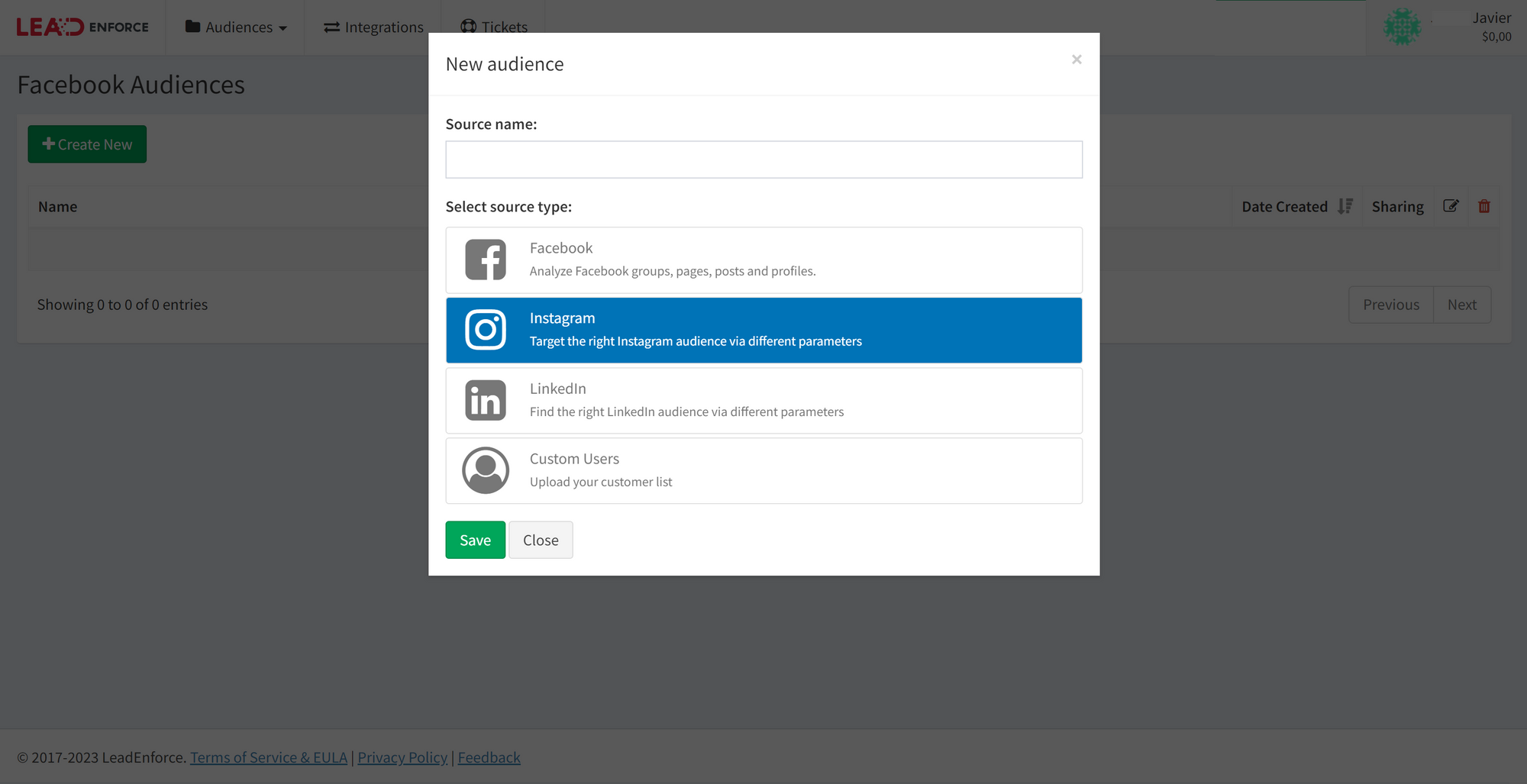Go to Next page of entries
Viewport: 1527px width, 784px height.
[x=1462, y=305]
